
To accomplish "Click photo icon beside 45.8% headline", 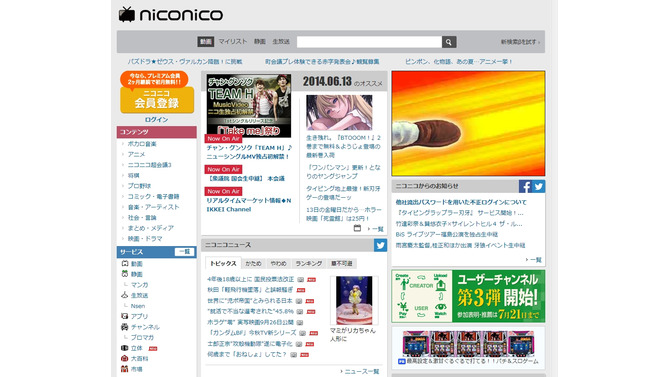I will click(x=300, y=312).
